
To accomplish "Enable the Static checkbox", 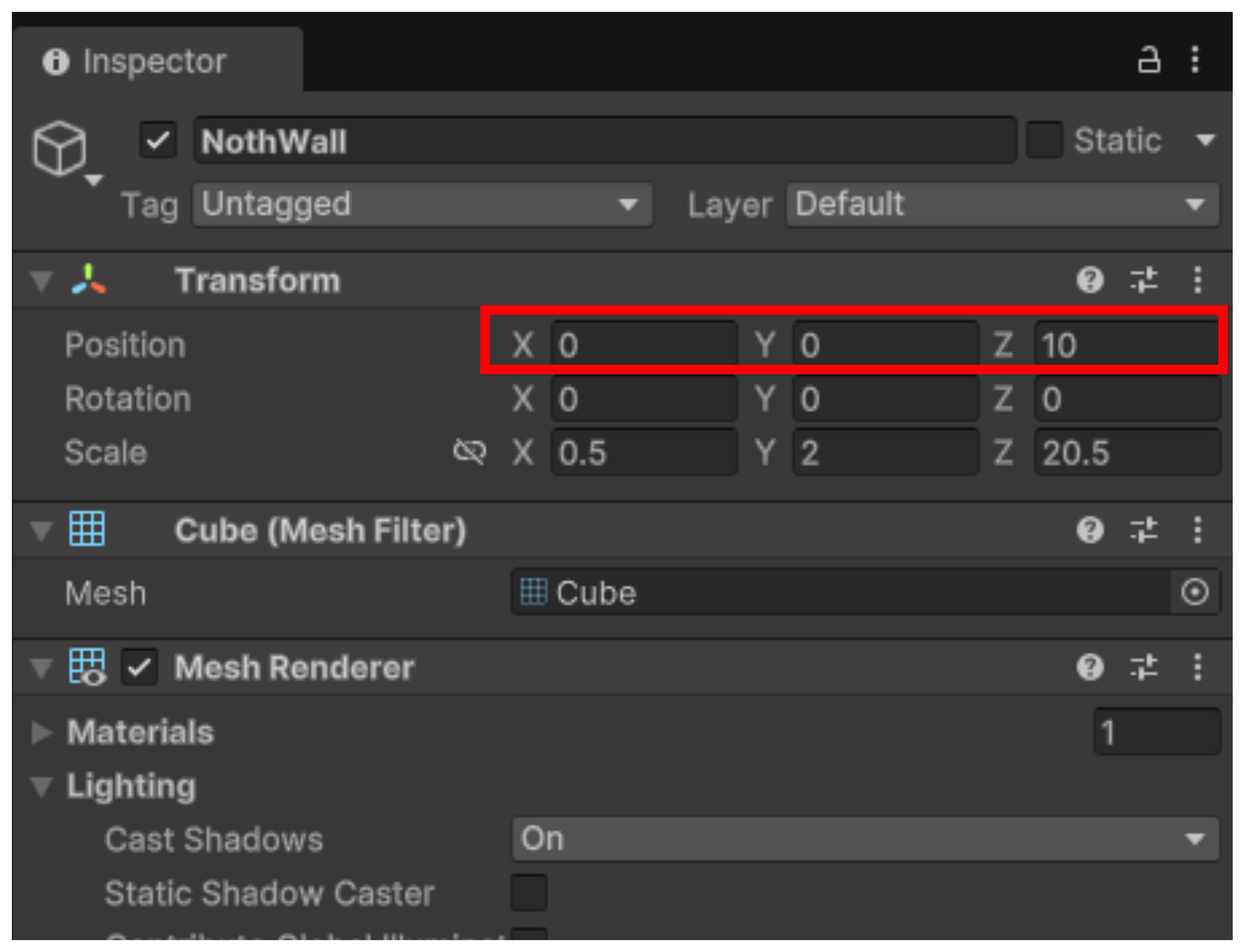I will pyautogui.click(x=1044, y=140).
